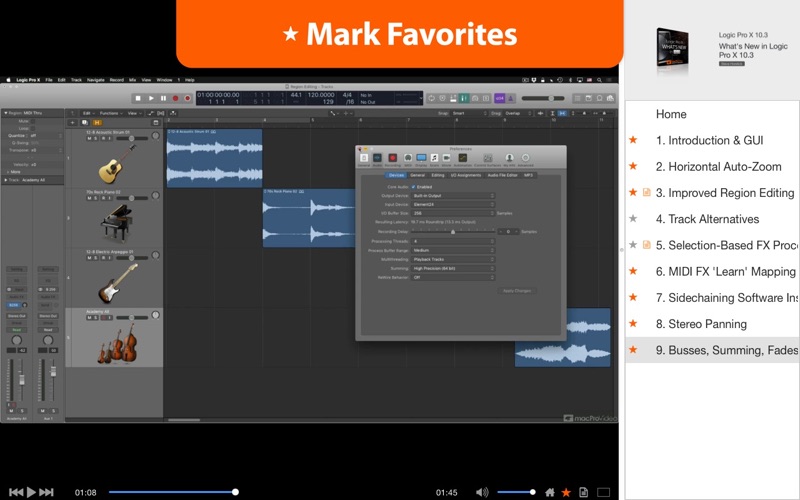Toggle favorite star for Horizontal Auto-Zoom
The image size is (800, 500).
point(633,166)
